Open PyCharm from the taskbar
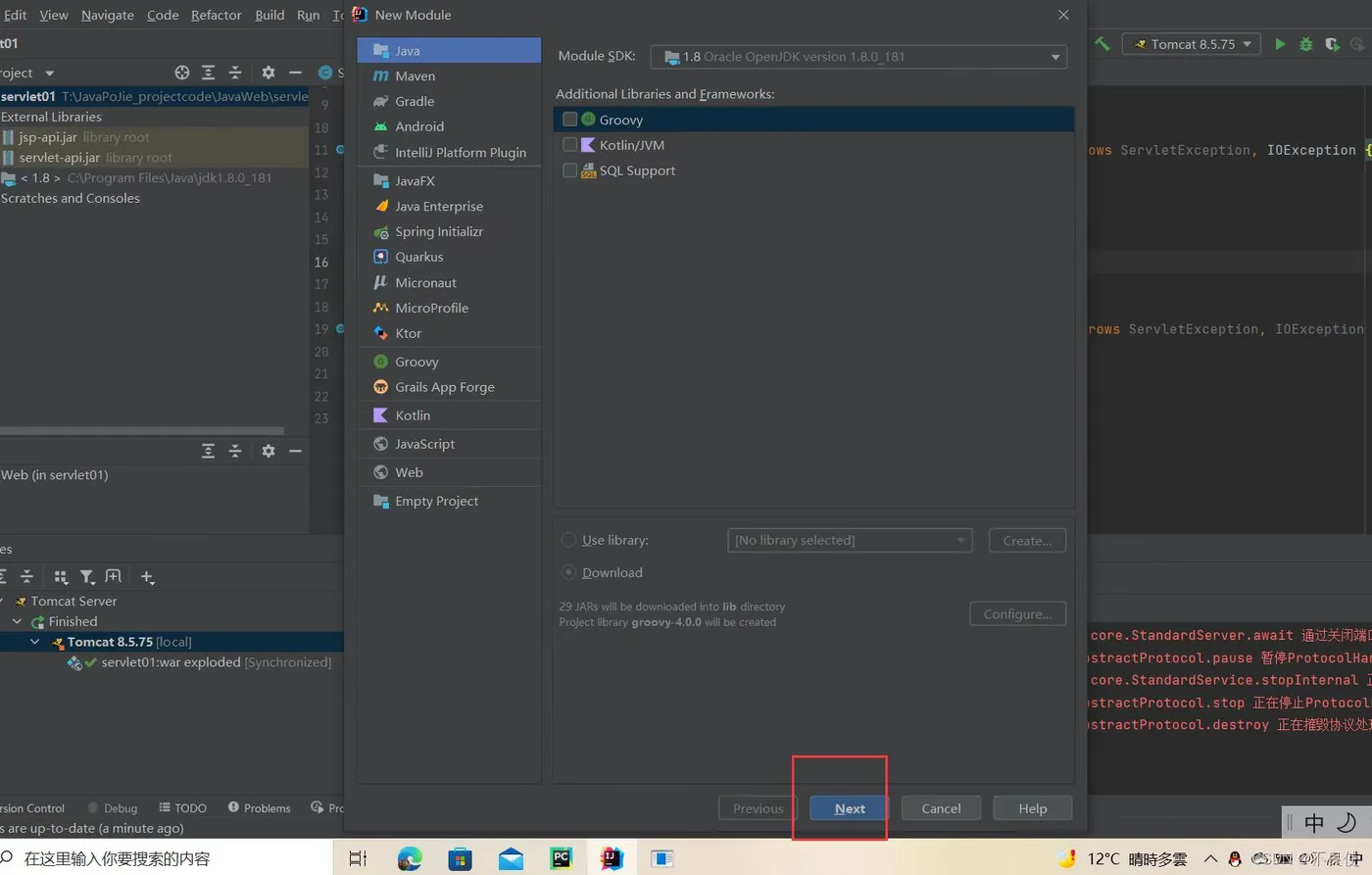1372x875 pixels. click(x=561, y=858)
